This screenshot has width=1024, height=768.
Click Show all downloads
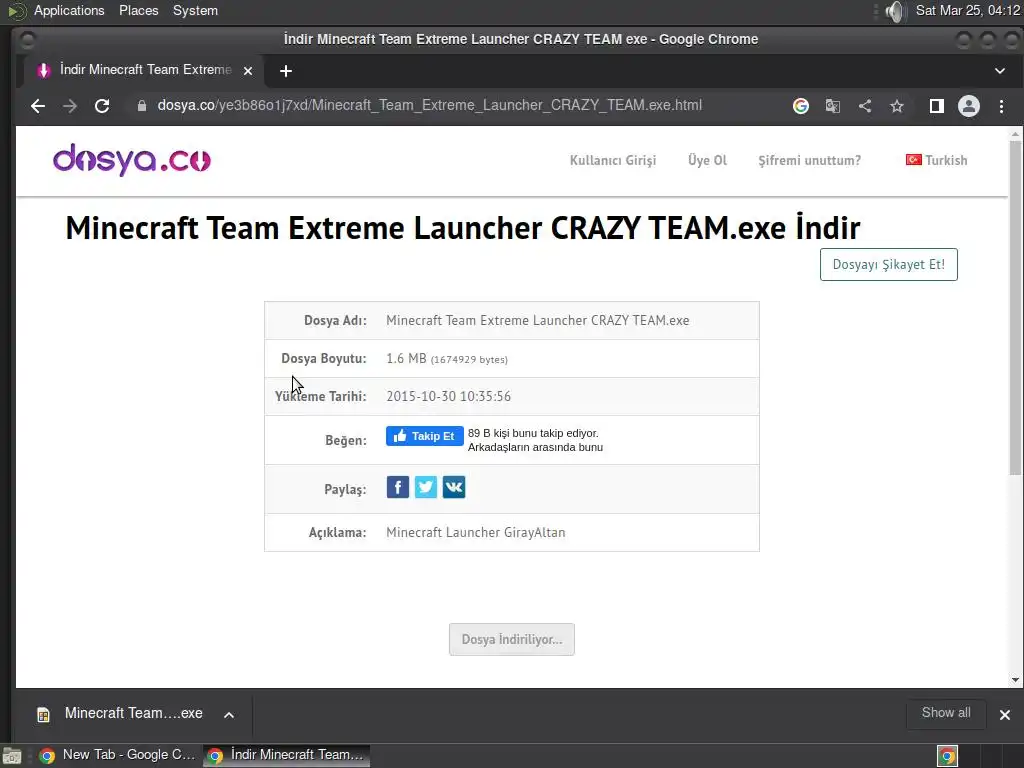tap(946, 713)
